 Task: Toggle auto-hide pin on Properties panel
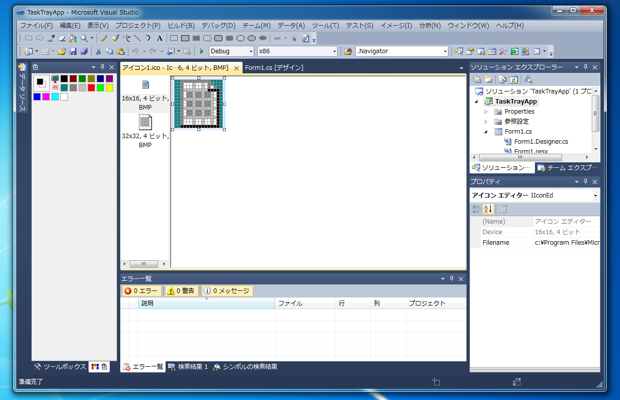[x=586, y=181]
